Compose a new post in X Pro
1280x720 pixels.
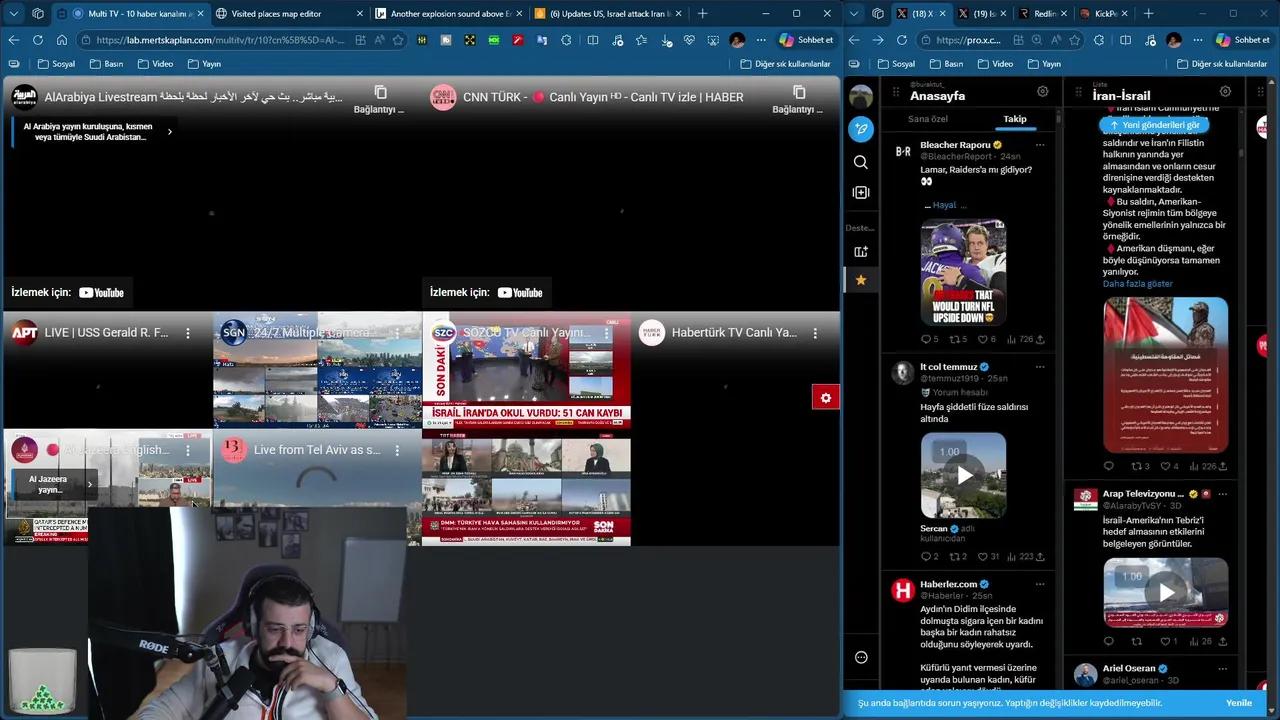[x=861, y=129]
